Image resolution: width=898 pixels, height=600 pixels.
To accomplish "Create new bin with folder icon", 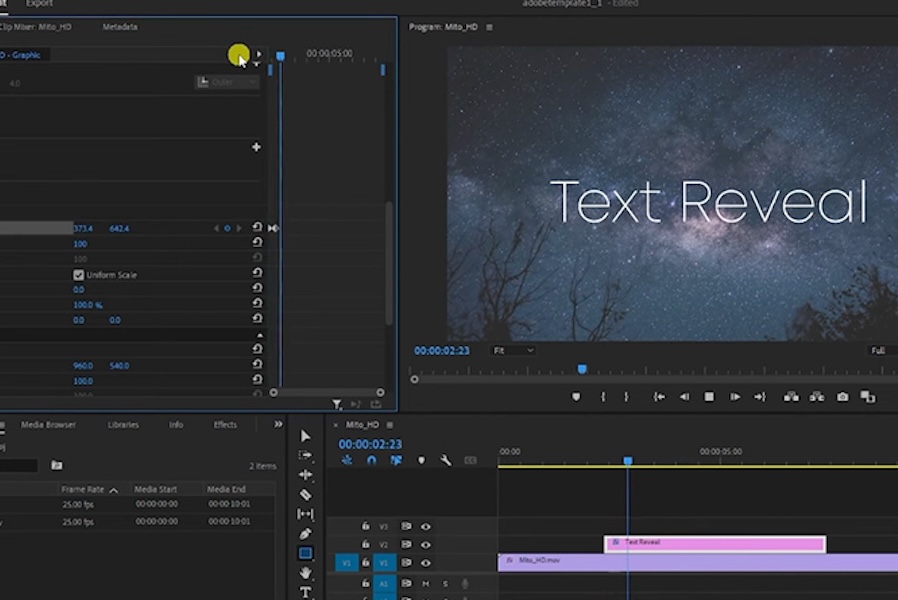I will (x=57, y=465).
